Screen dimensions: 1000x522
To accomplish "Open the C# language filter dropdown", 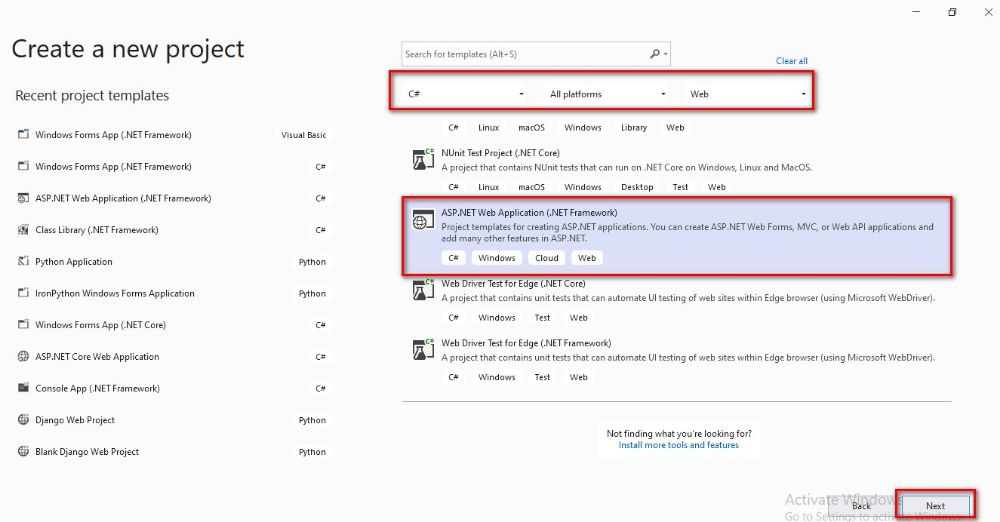I will pos(466,94).
